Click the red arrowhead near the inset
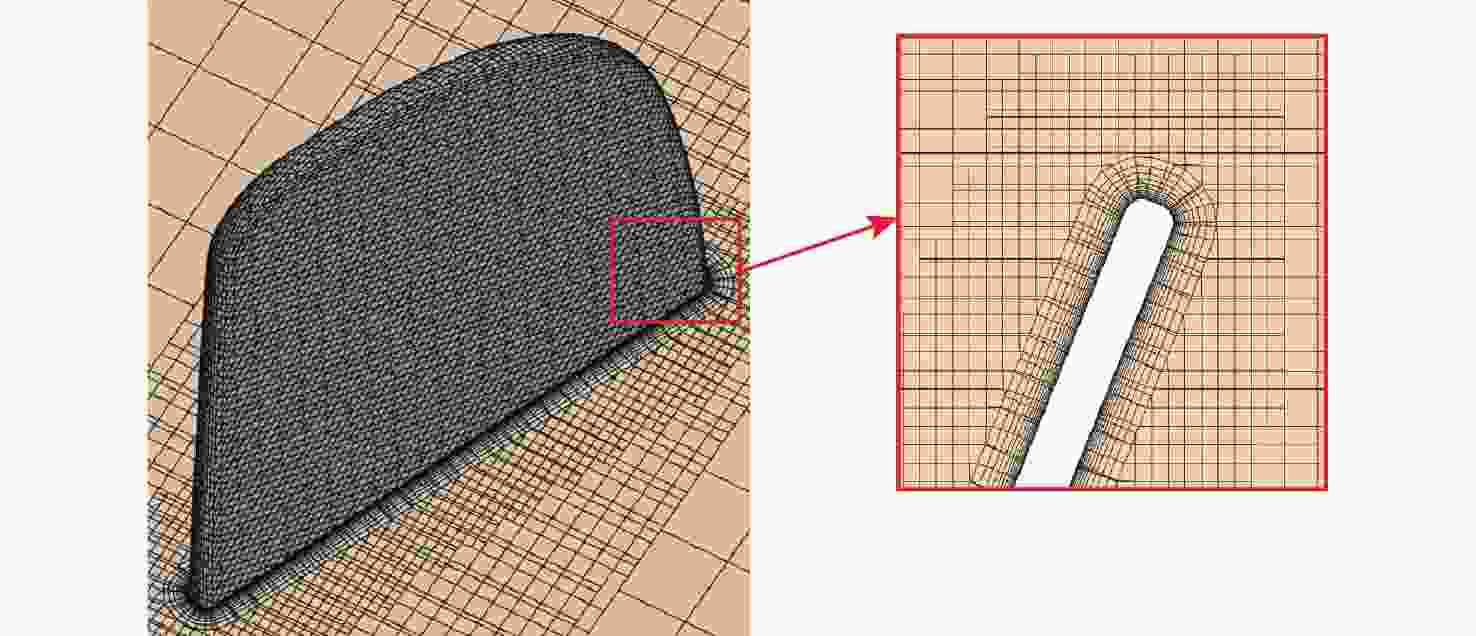The height and width of the screenshot is (636, 1476). pyautogui.click(x=885, y=224)
